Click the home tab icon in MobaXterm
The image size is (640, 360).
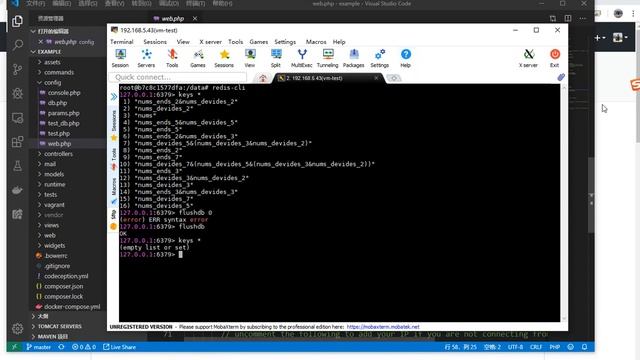[x=263, y=78]
